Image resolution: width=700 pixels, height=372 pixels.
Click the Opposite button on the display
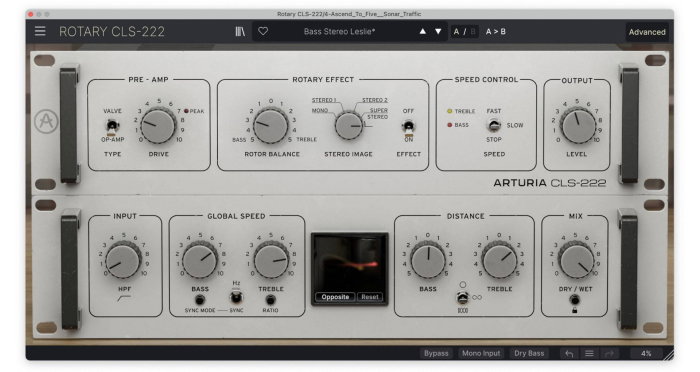(x=335, y=297)
